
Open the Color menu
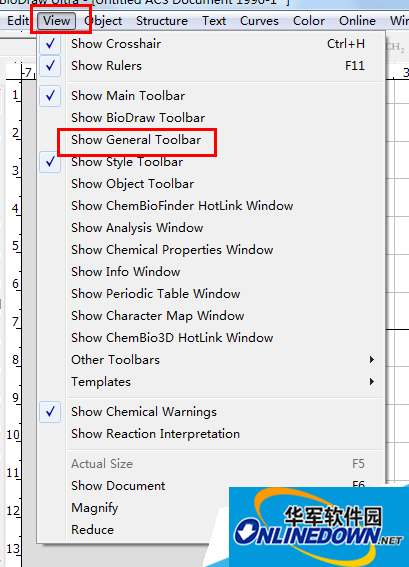309,21
